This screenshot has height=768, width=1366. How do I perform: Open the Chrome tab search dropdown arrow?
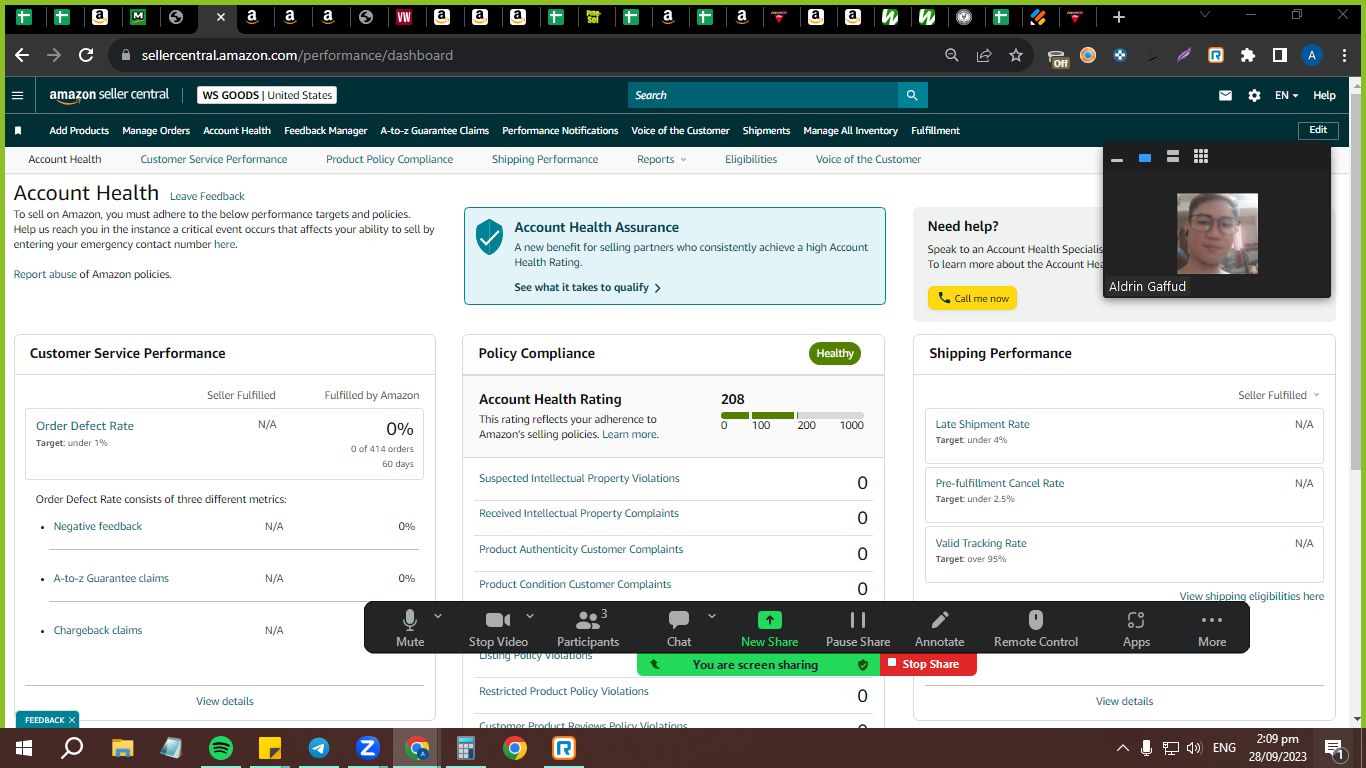[1205, 14]
